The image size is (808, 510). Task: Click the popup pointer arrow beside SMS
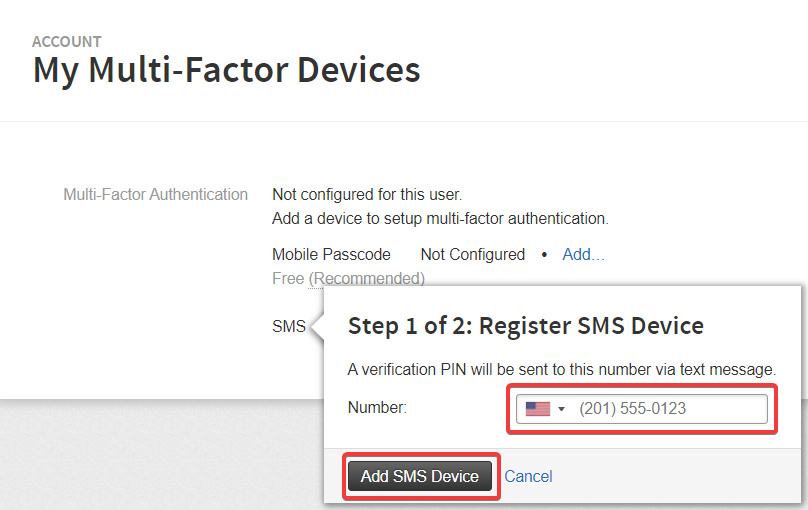click(318, 327)
